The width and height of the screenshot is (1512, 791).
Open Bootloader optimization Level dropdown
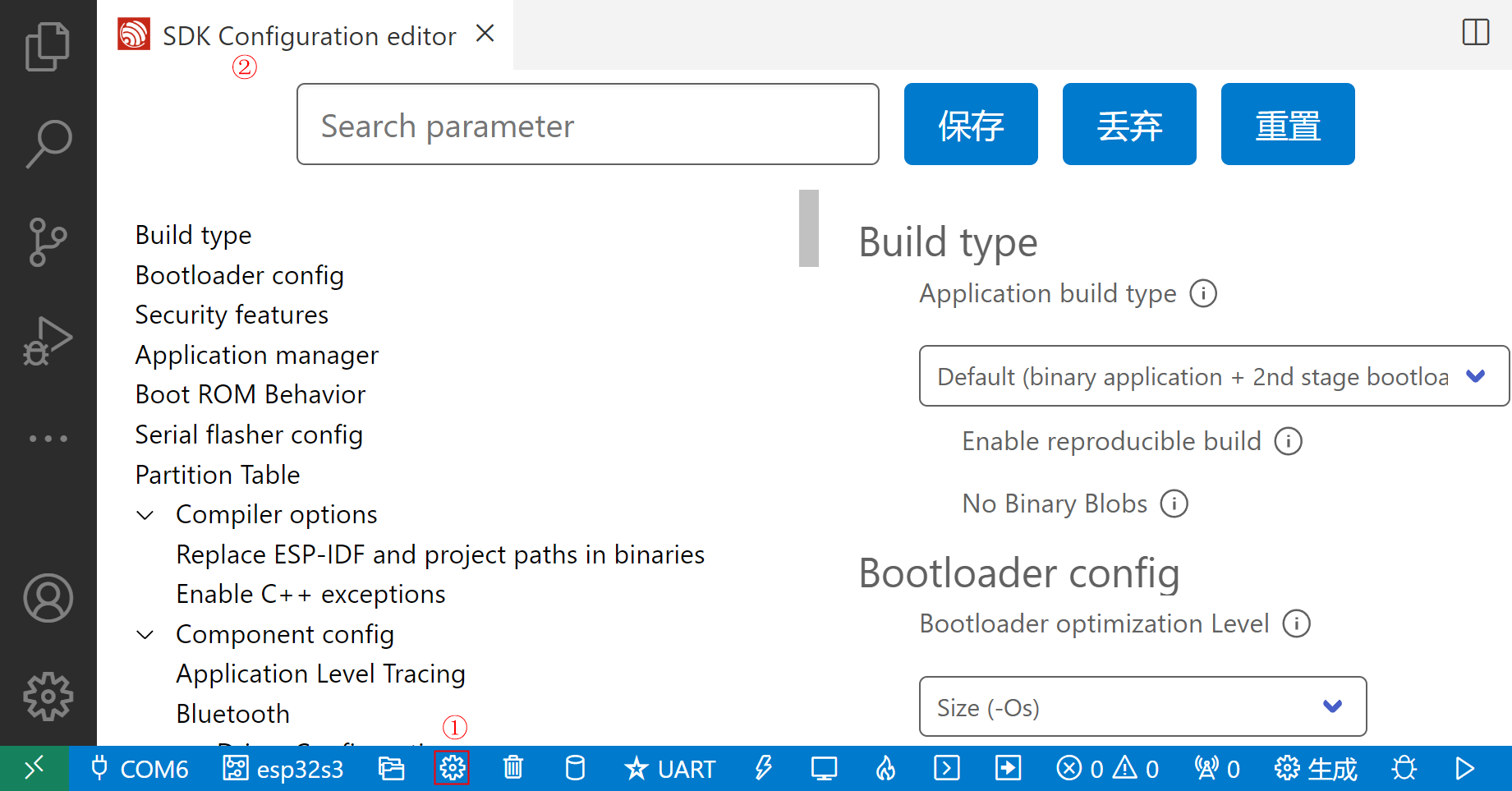coord(1142,706)
